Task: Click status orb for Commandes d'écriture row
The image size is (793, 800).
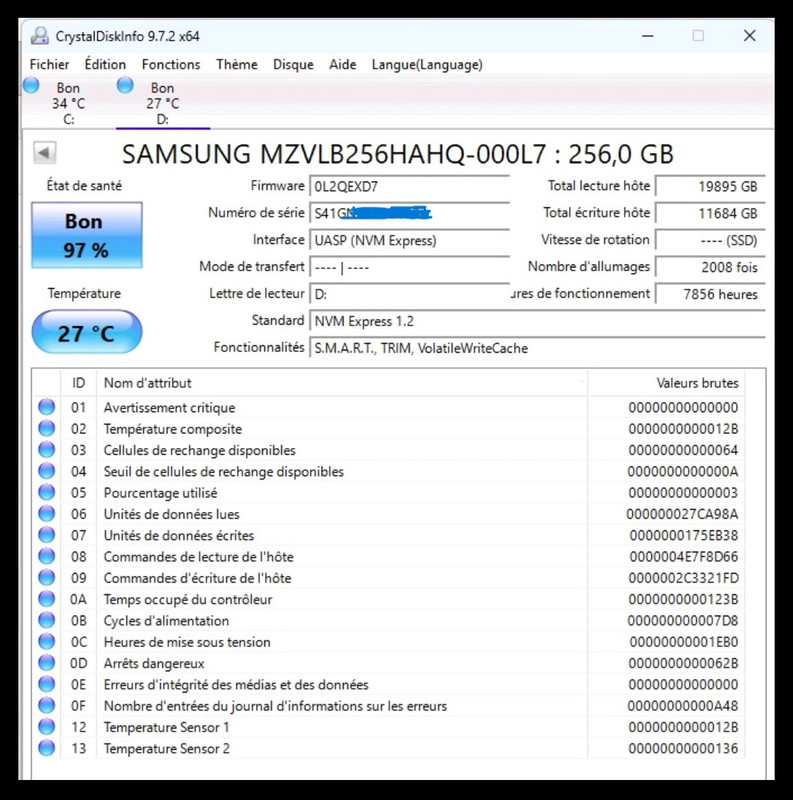Action: pyautogui.click(x=46, y=578)
